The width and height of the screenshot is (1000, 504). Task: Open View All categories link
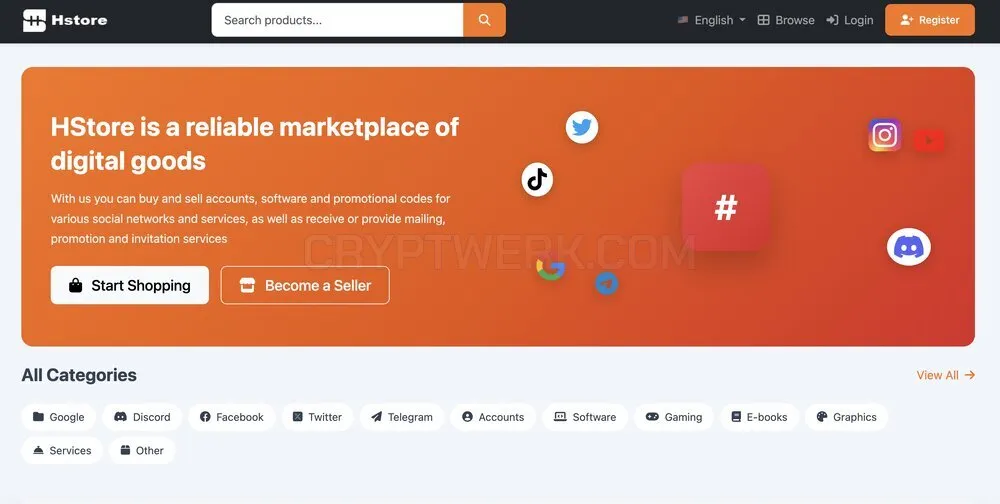pyautogui.click(x=946, y=375)
